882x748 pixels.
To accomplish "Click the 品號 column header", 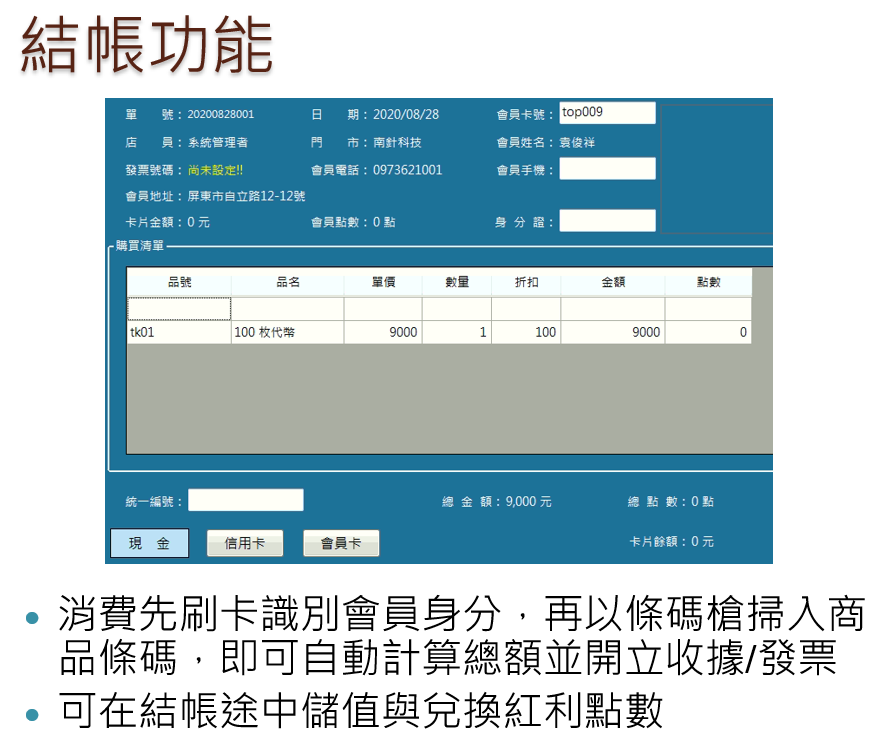I will point(179,283).
